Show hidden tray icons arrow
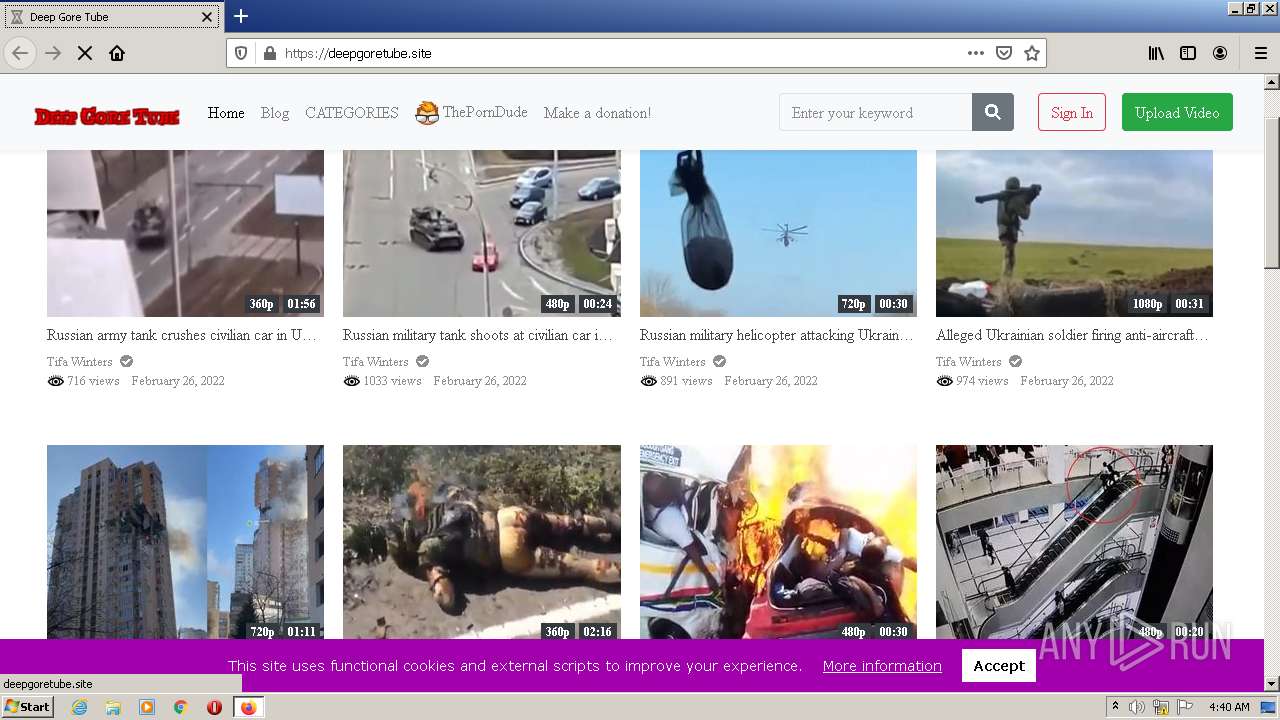This screenshot has width=1280, height=720. pyautogui.click(x=1115, y=706)
